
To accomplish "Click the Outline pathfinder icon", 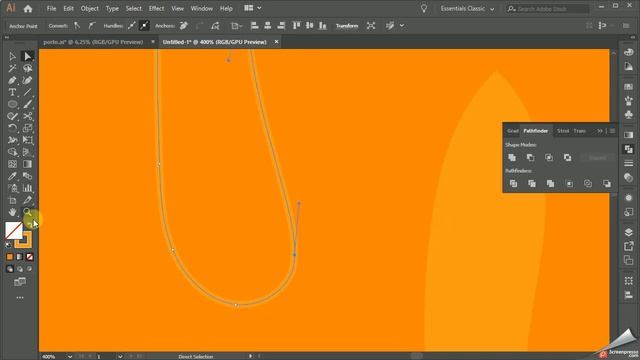I will tap(588, 184).
